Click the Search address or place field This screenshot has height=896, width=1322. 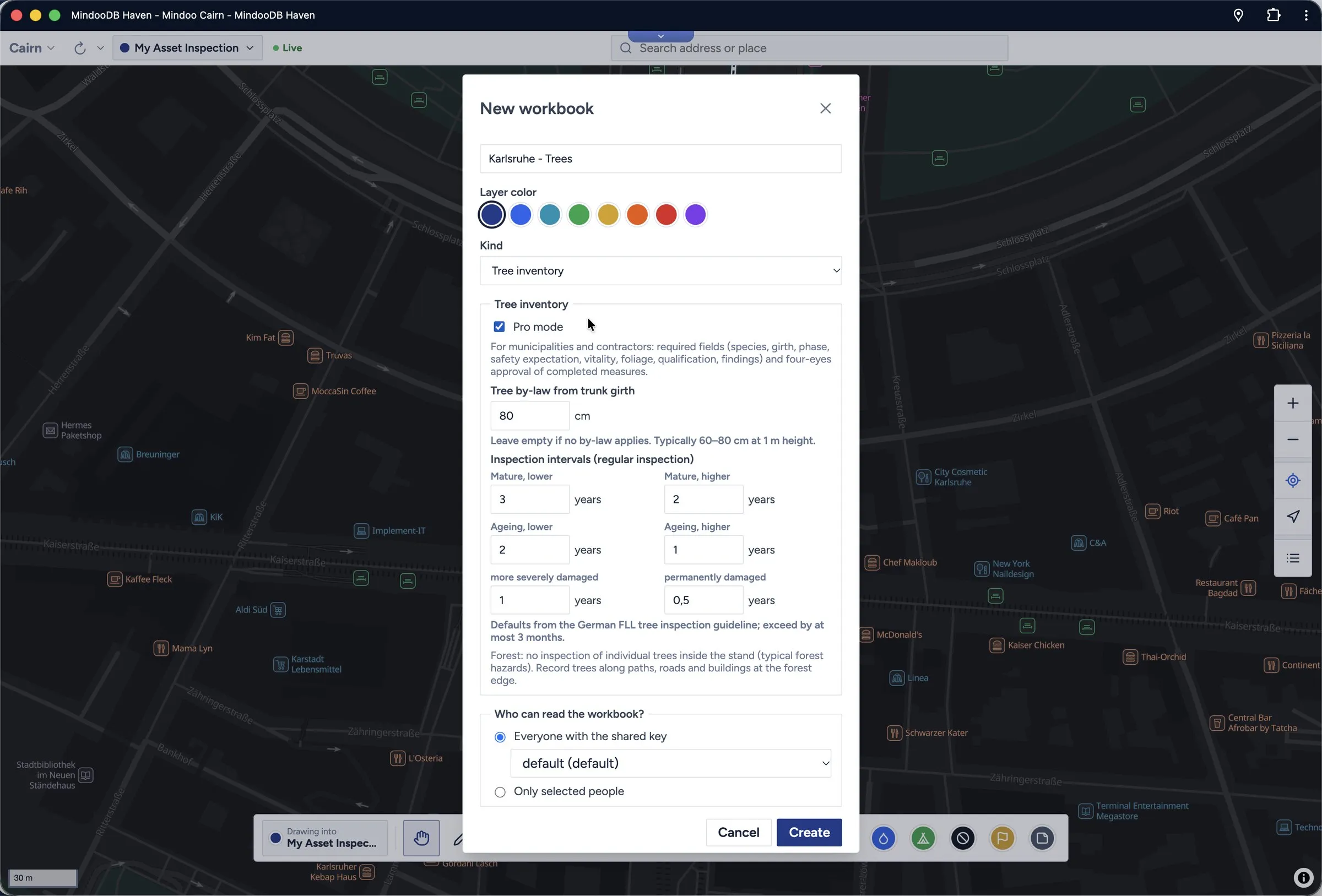(810, 48)
